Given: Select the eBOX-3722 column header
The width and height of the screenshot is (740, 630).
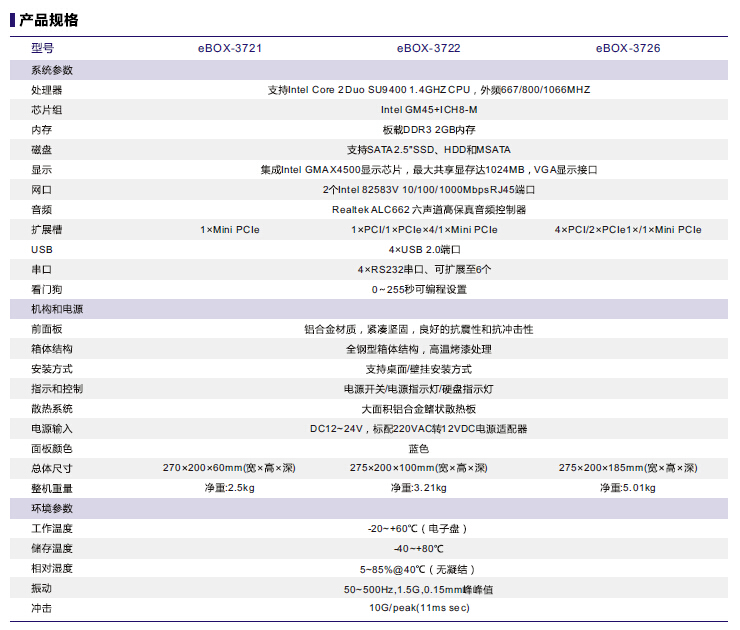Looking at the screenshot, I should [x=429, y=48].
